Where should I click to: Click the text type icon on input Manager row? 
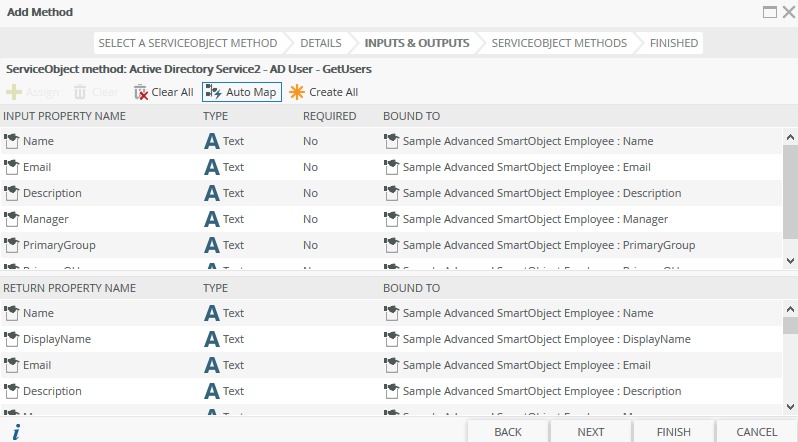(212, 219)
